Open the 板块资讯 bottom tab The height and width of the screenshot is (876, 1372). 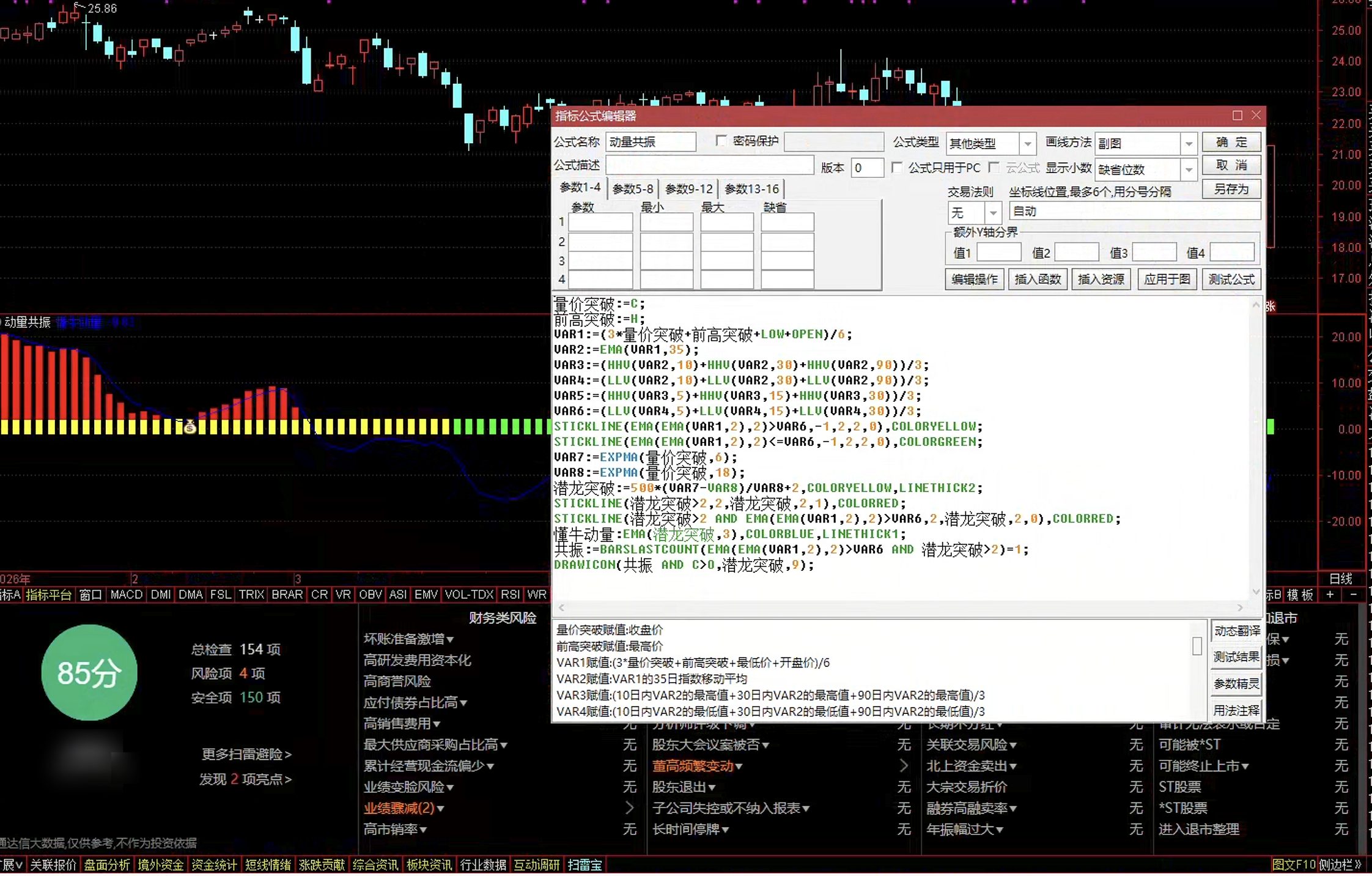429,864
